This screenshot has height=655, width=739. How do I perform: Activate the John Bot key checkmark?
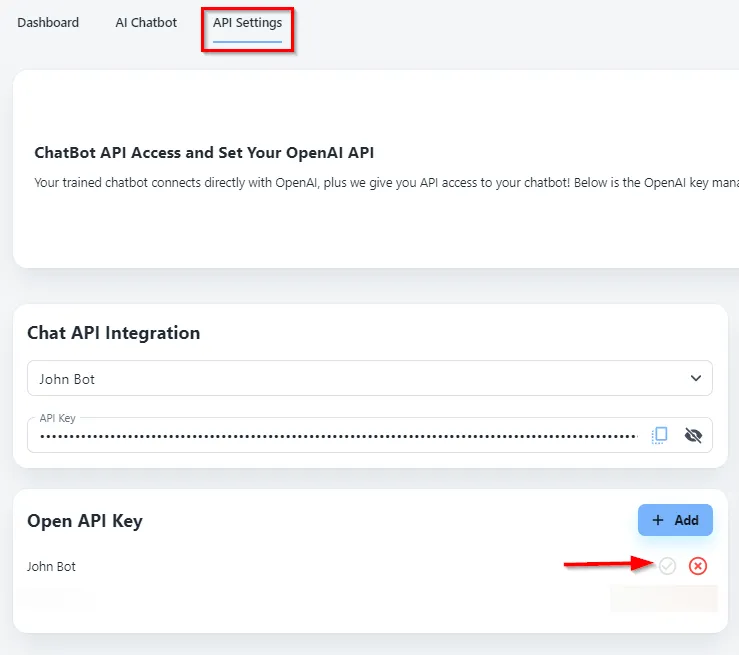(667, 566)
